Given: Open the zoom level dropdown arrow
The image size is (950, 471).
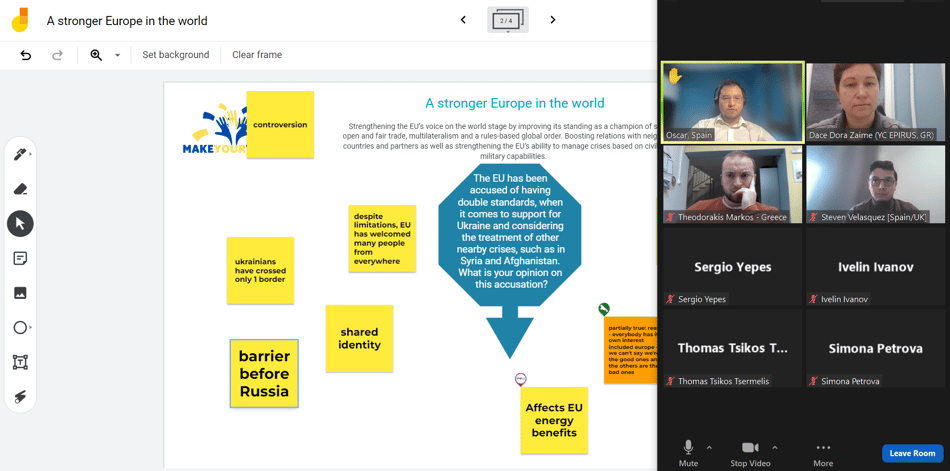Looking at the screenshot, I should coord(118,55).
